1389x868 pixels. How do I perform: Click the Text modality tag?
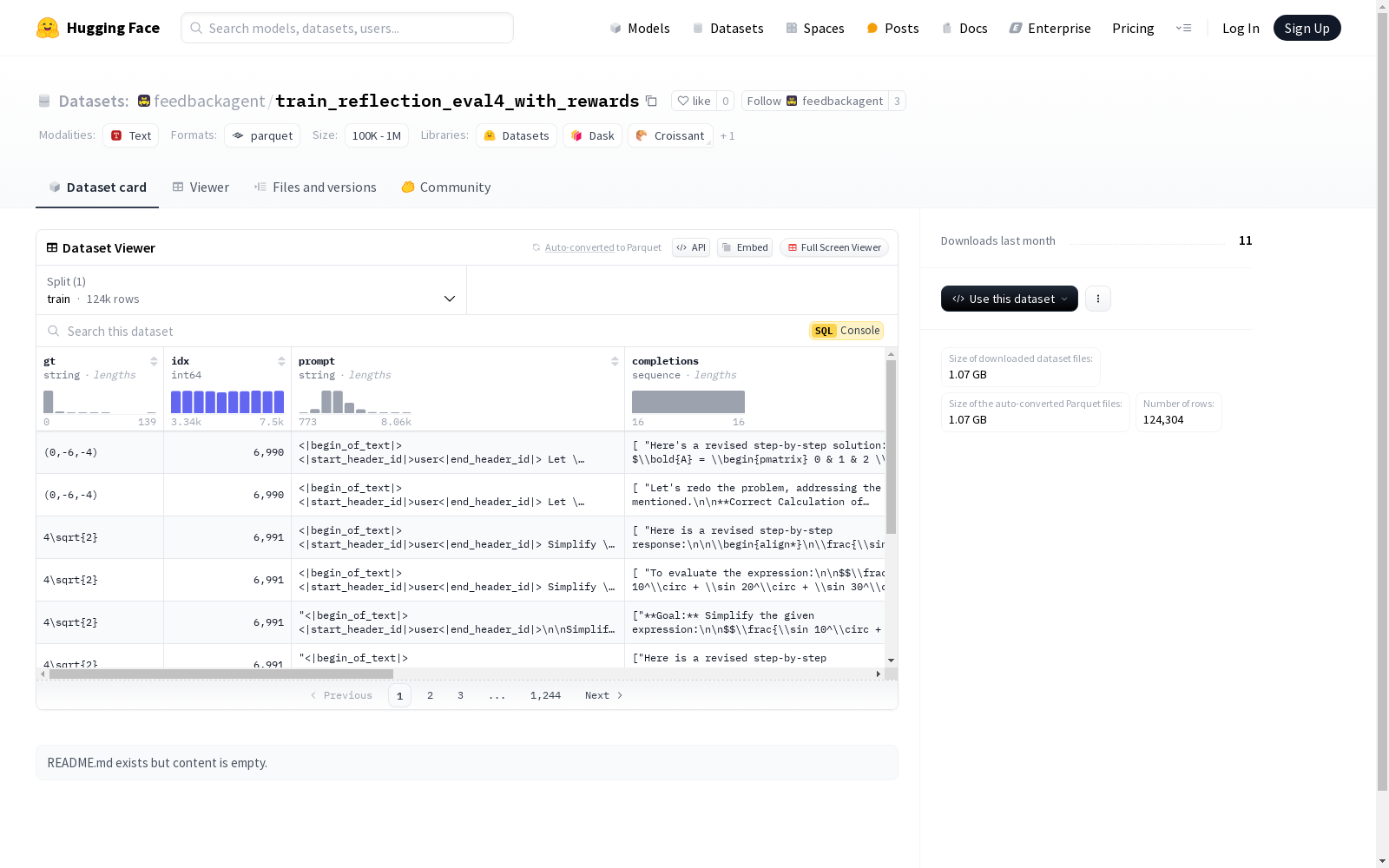click(x=130, y=135)
